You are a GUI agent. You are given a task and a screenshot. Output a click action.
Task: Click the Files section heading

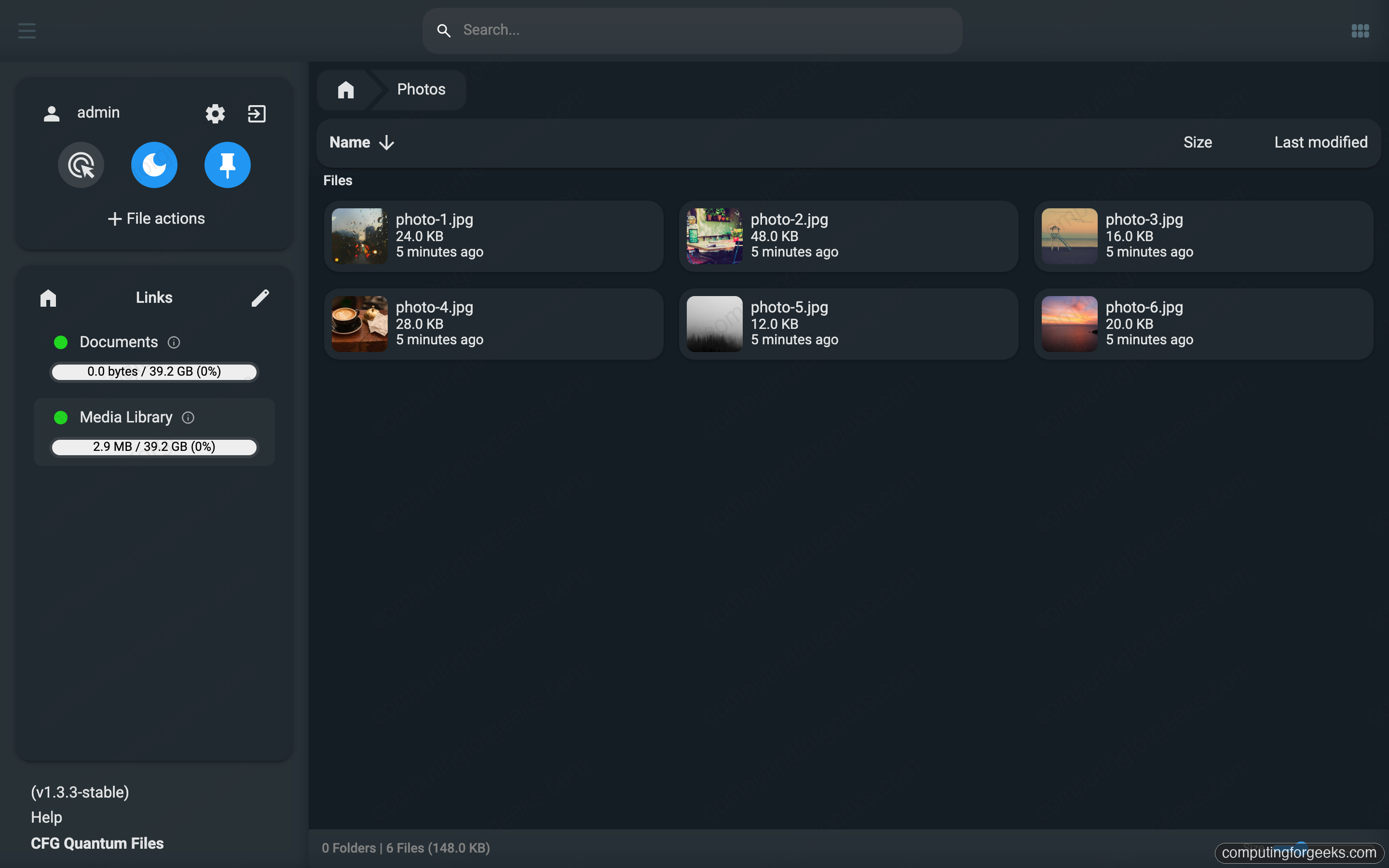[338, 181]
